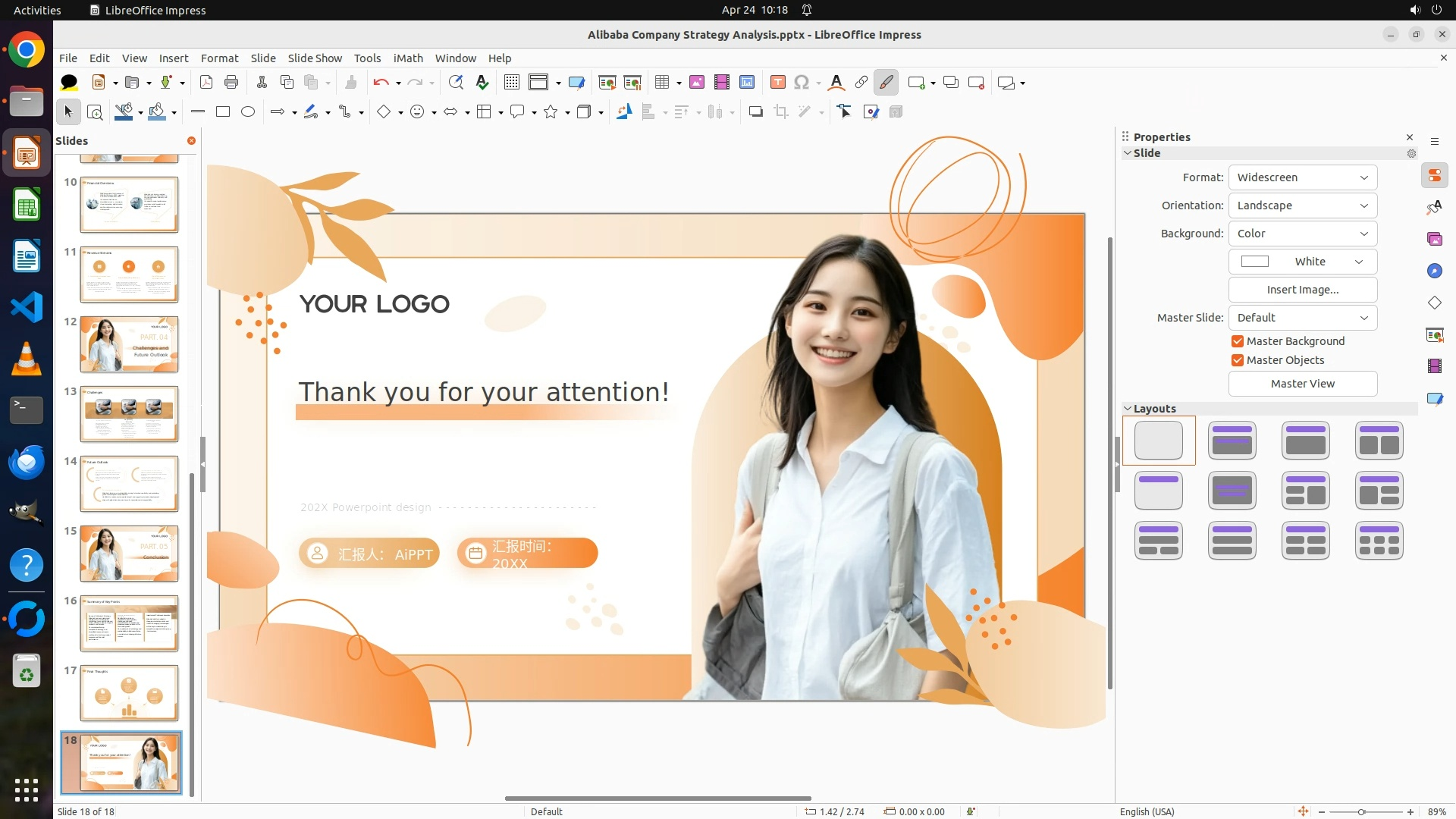Click the Insert Text Box icon
Image resolution: width=1456 pixels, height=819 pixels.
777,83
